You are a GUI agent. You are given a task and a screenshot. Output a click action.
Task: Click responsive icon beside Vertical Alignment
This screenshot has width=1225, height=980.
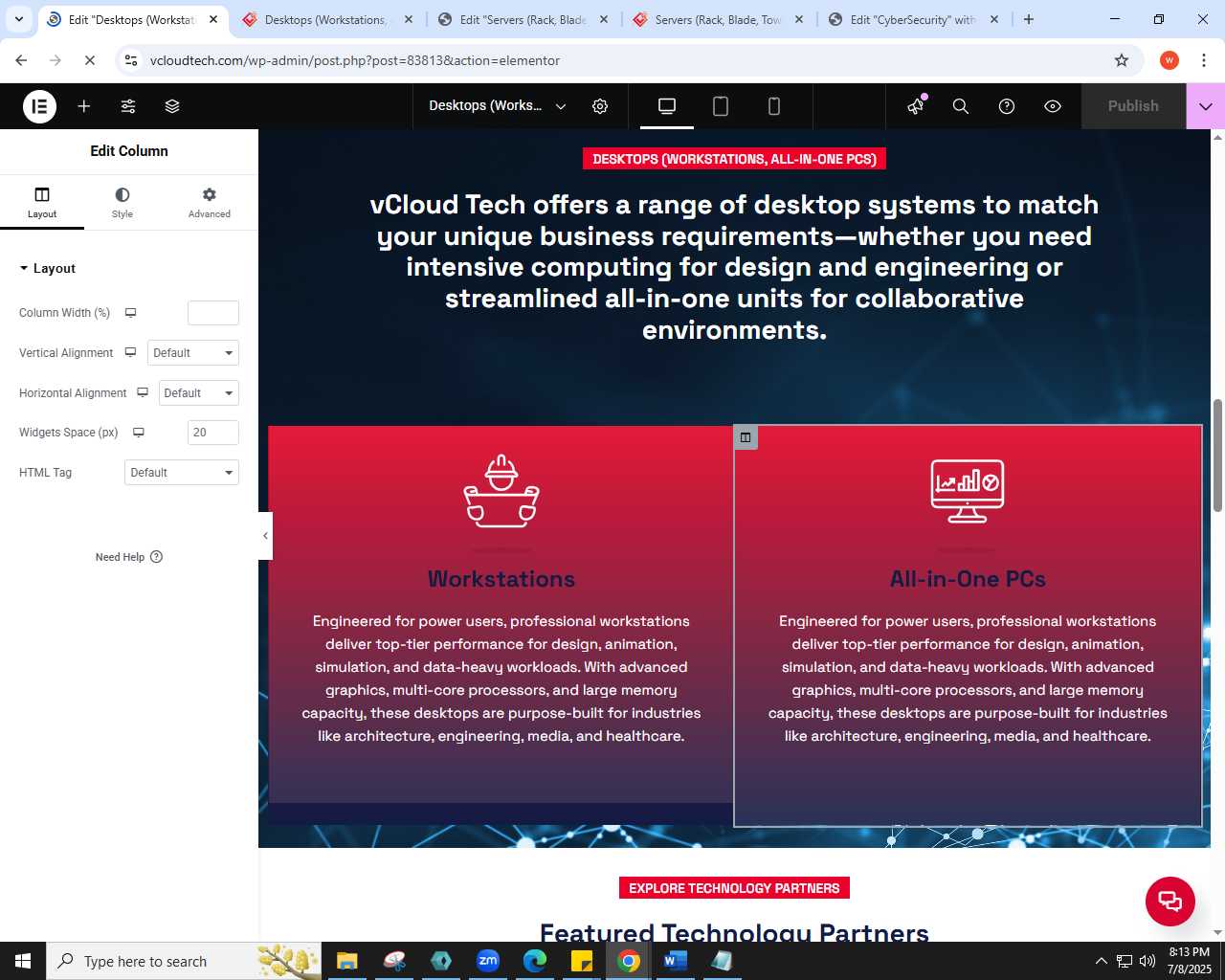coord(130,353)
